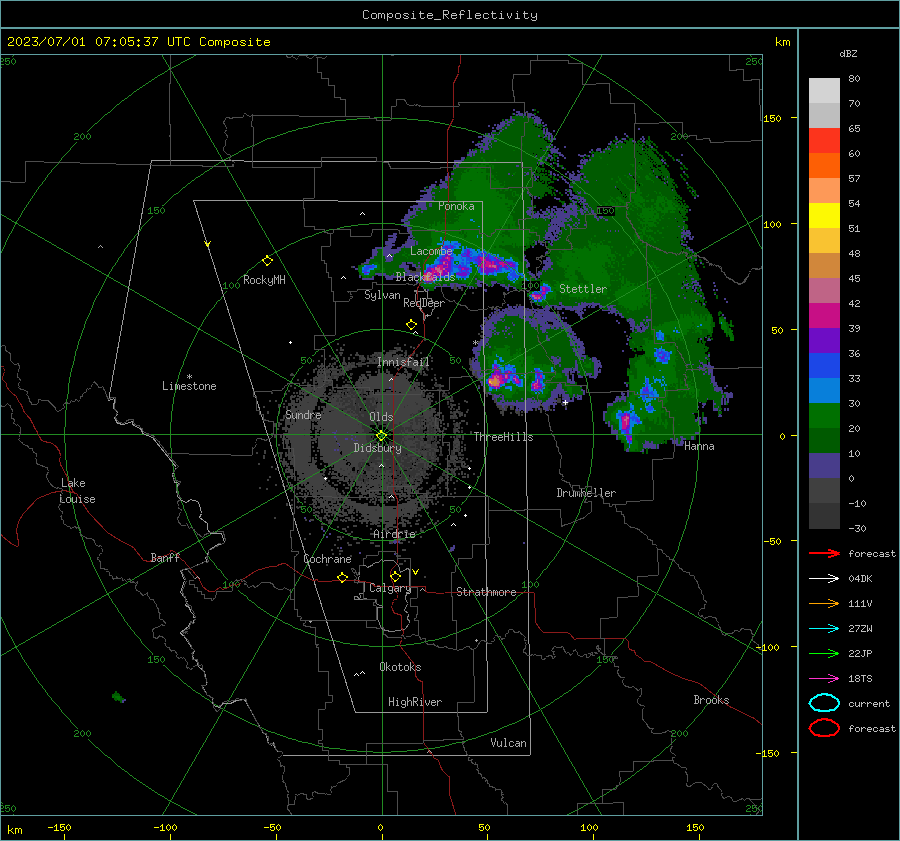900x841 pixels.
Task: Select the orange 111V arrow legend entry
Action: [x=824, y=603]
